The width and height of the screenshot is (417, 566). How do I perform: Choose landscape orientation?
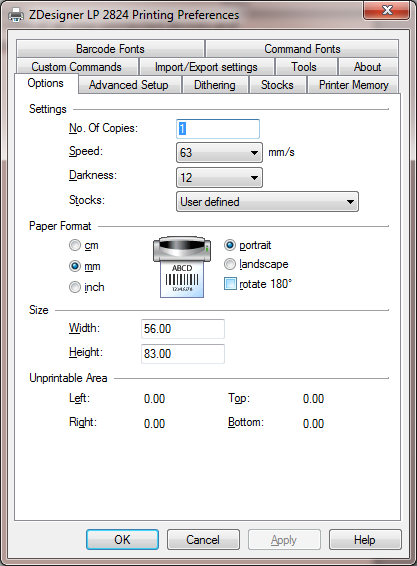(x=230, y=264)
